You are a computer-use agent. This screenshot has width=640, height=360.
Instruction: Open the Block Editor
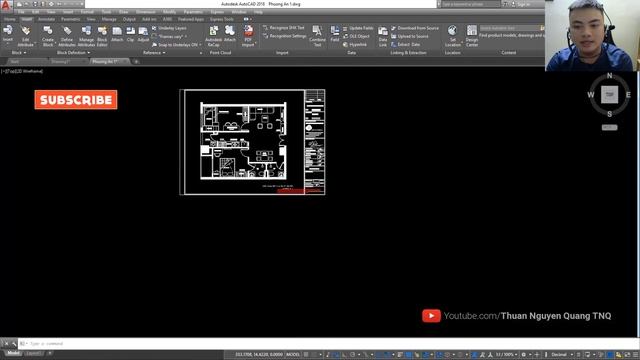point(102,36)
